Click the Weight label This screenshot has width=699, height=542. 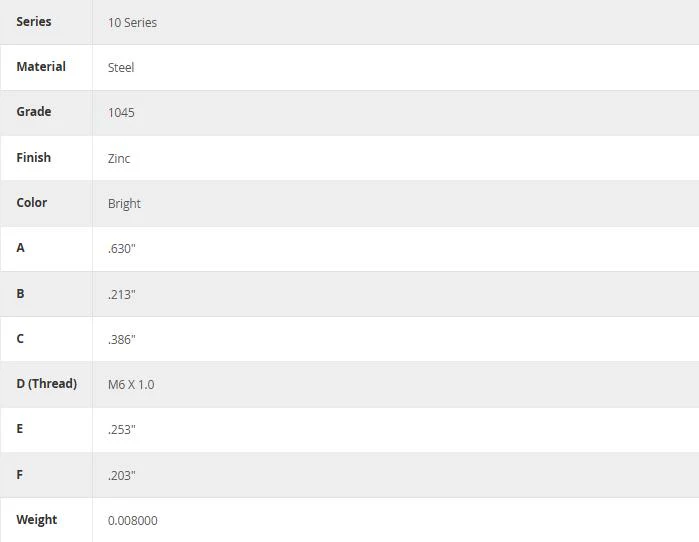(37, 520)
